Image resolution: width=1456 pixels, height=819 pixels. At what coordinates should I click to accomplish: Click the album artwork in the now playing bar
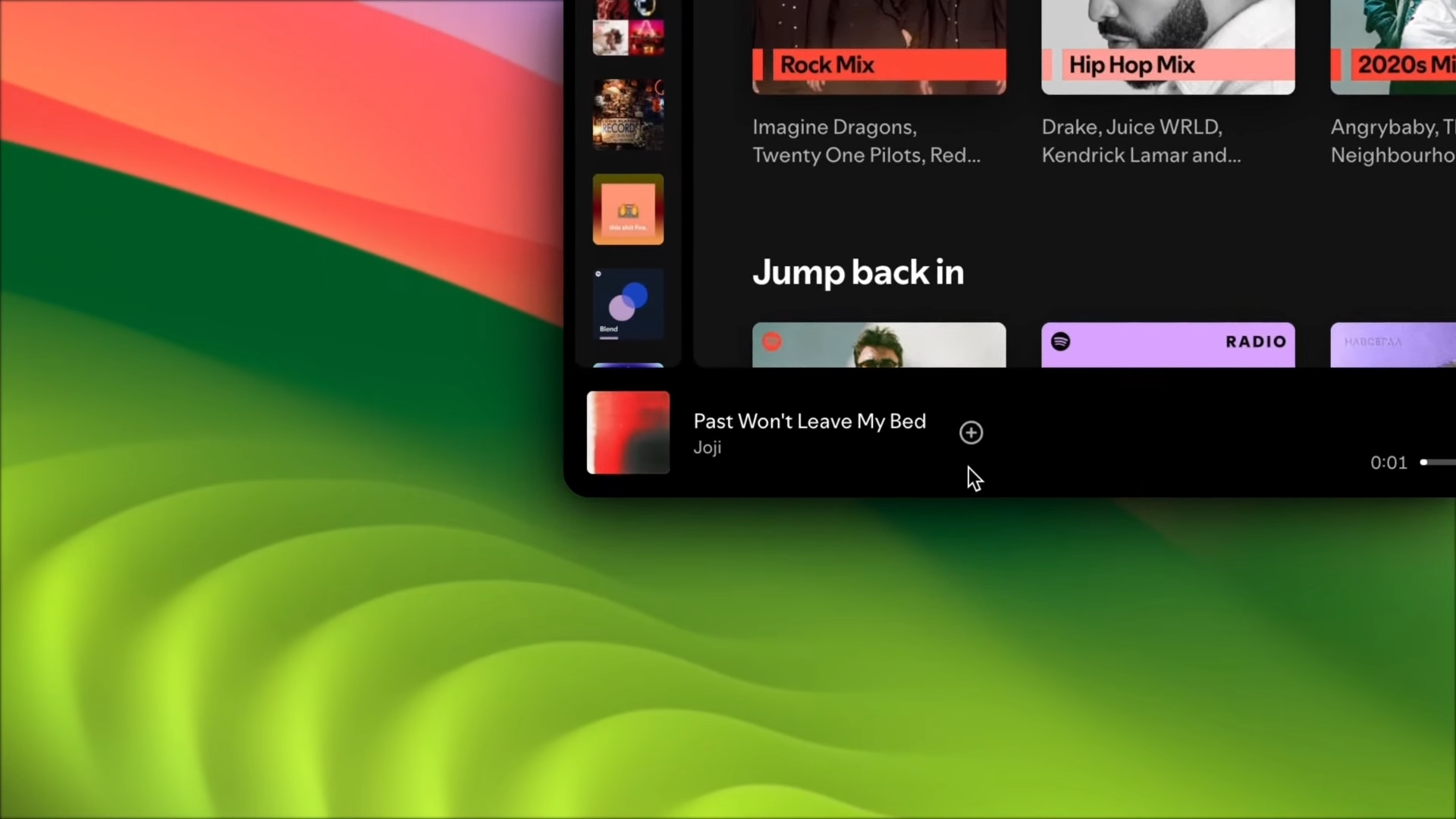pos(628,432)
